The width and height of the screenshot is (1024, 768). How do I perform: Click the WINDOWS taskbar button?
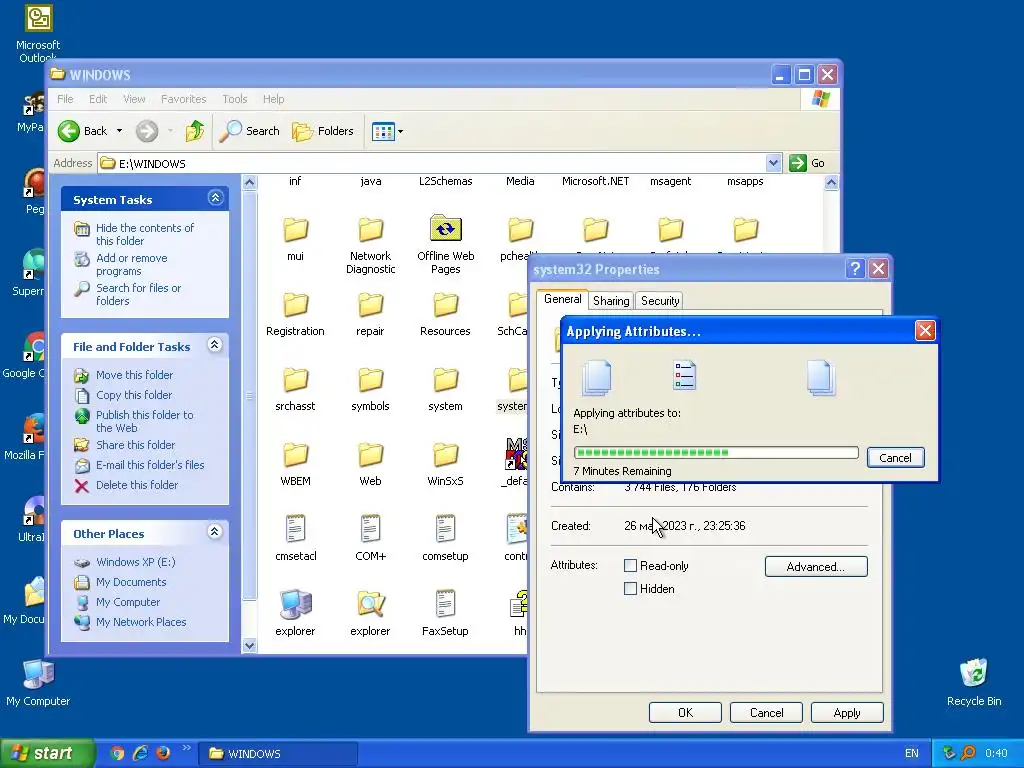point(278,754)
